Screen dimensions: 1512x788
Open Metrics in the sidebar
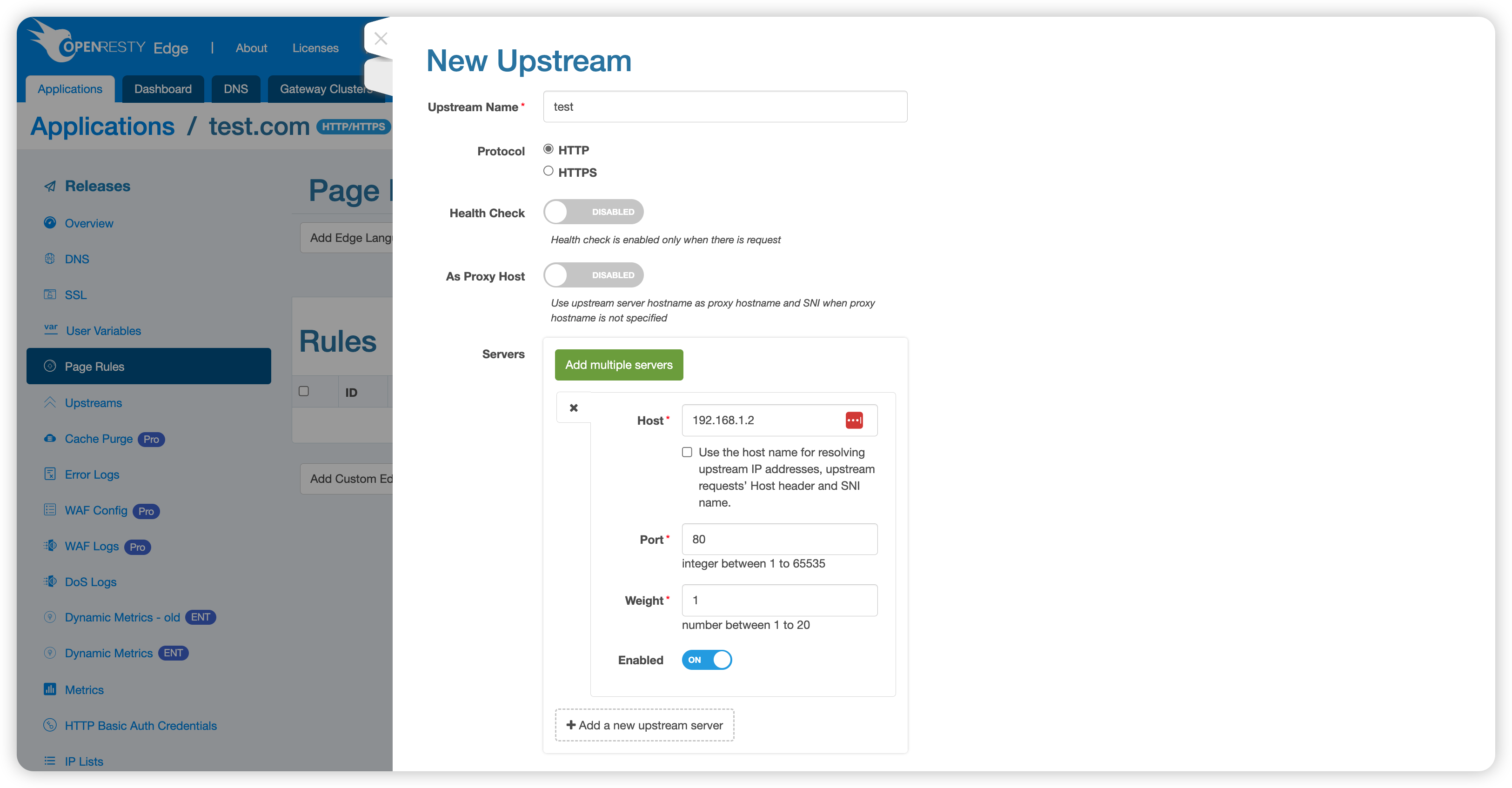84,689
